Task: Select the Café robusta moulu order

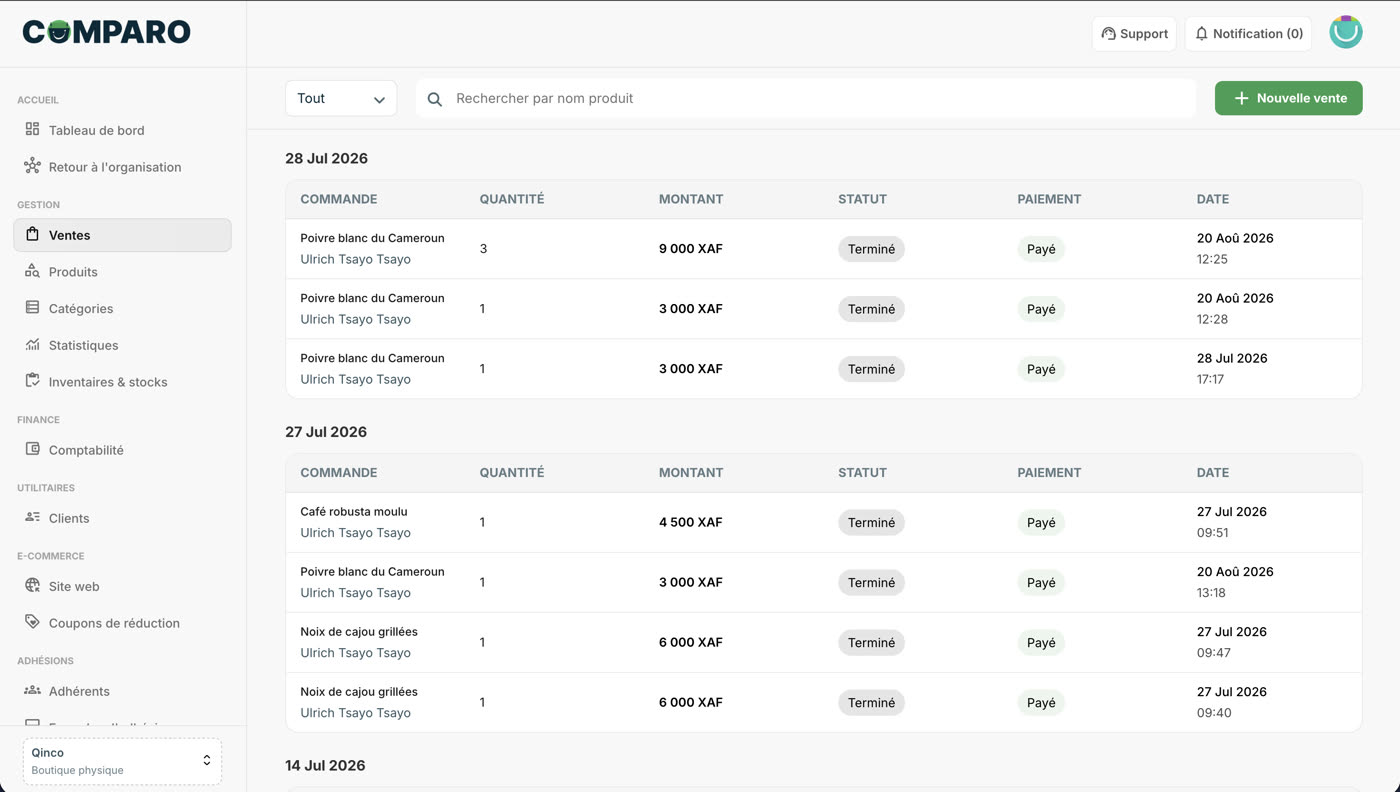Action: tap(354, 512)
